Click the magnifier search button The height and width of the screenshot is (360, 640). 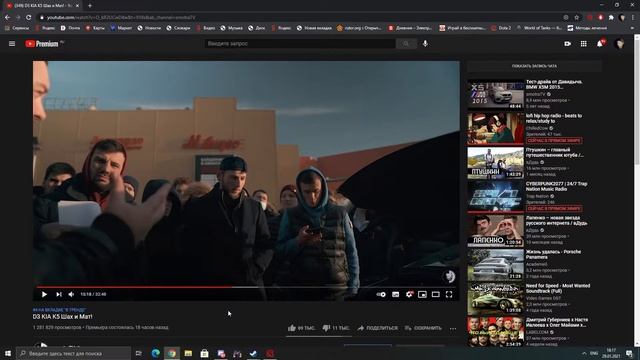coord(406,44)
